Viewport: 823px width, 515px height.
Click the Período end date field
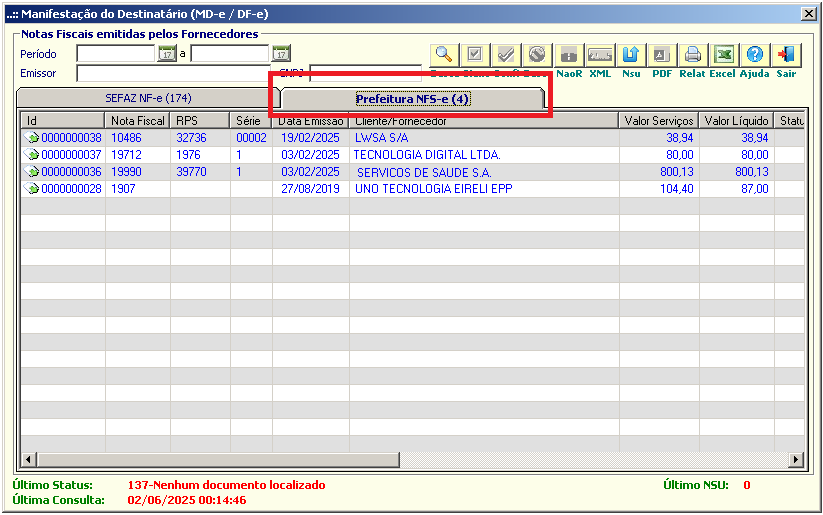click(230, 54)
